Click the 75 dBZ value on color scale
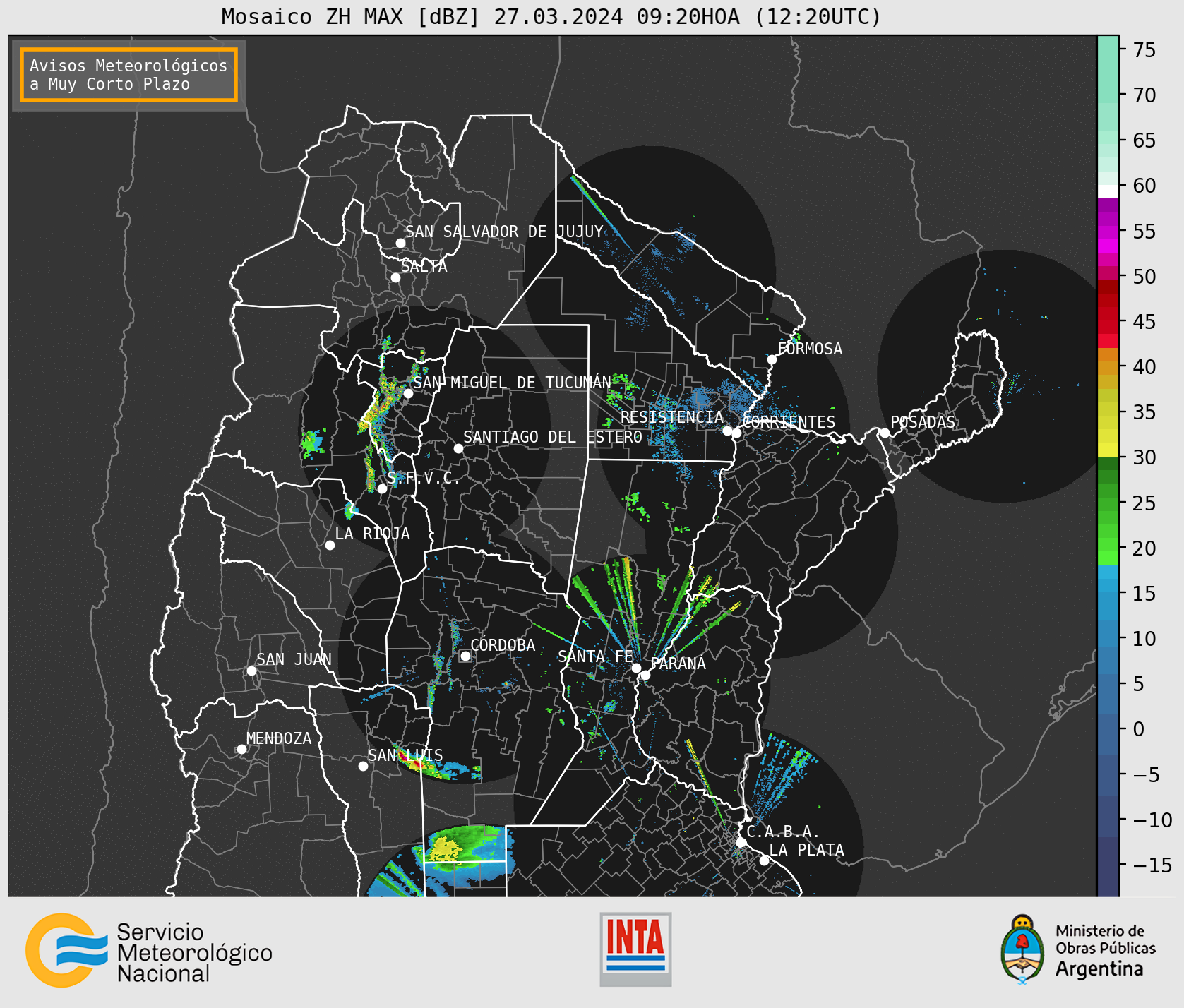1184x1008 pixels. click(1144, 50)
